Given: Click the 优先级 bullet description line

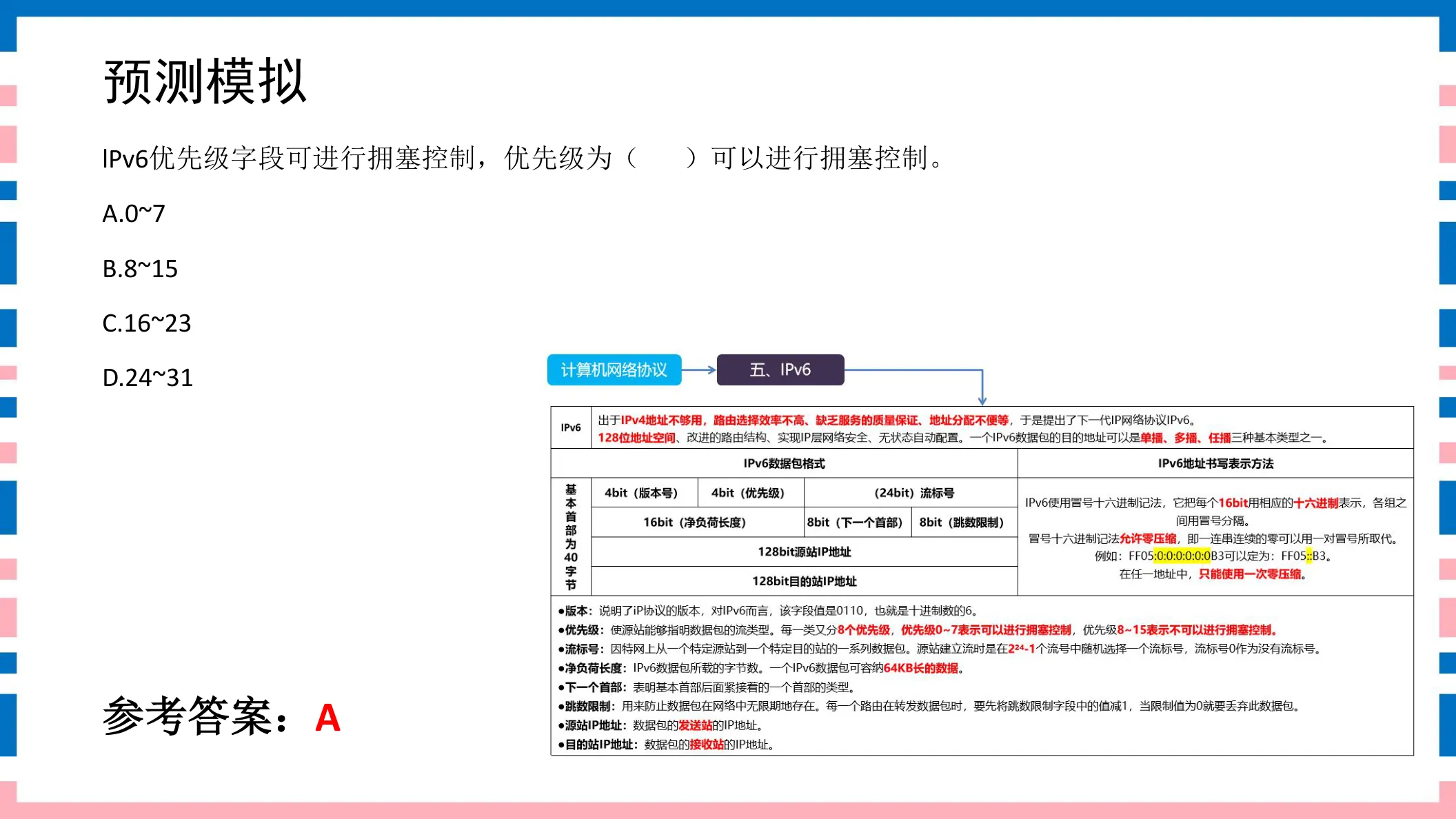Looking at the screenshot, I should 919,630.
